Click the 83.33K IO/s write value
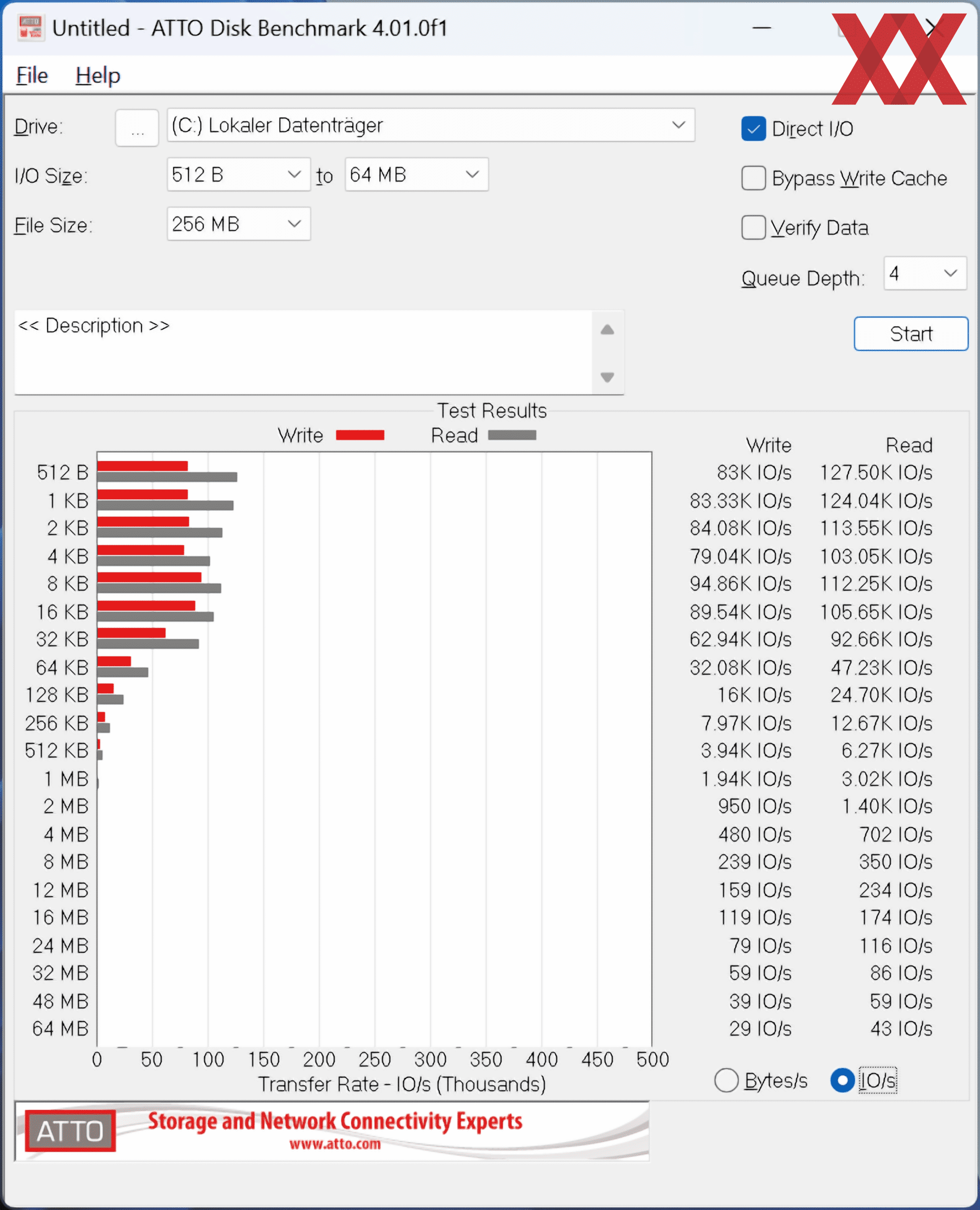The width and height of the screenshot is (980, 1210). [x=740, y=501]
